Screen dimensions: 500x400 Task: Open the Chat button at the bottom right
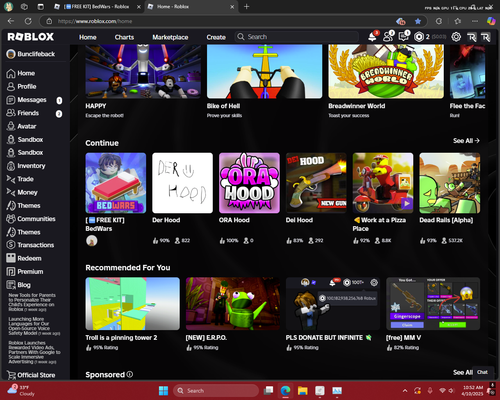pyautogui.click(x=482, y=372)
